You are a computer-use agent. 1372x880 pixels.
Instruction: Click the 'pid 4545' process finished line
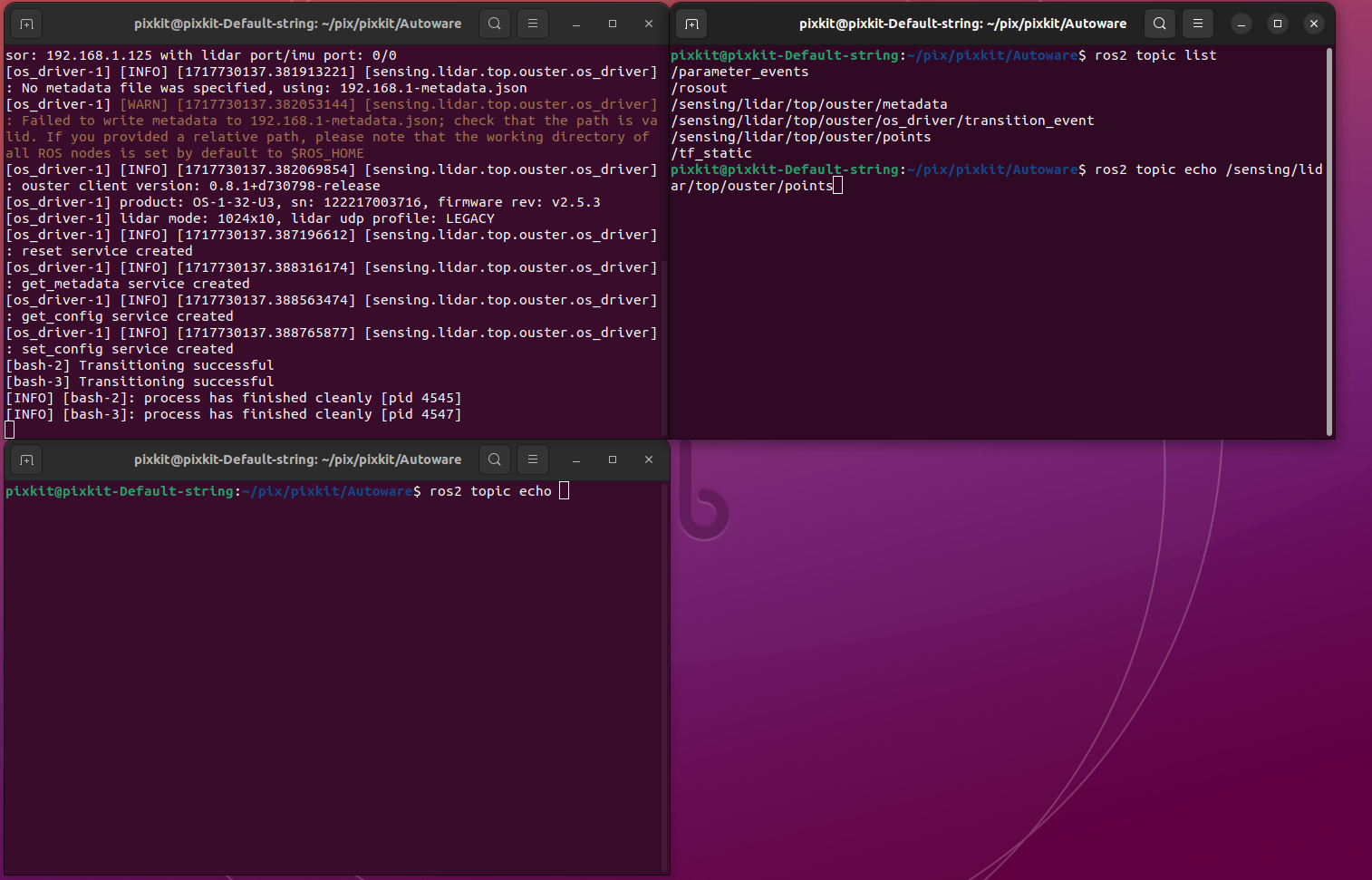click(234, 398)
